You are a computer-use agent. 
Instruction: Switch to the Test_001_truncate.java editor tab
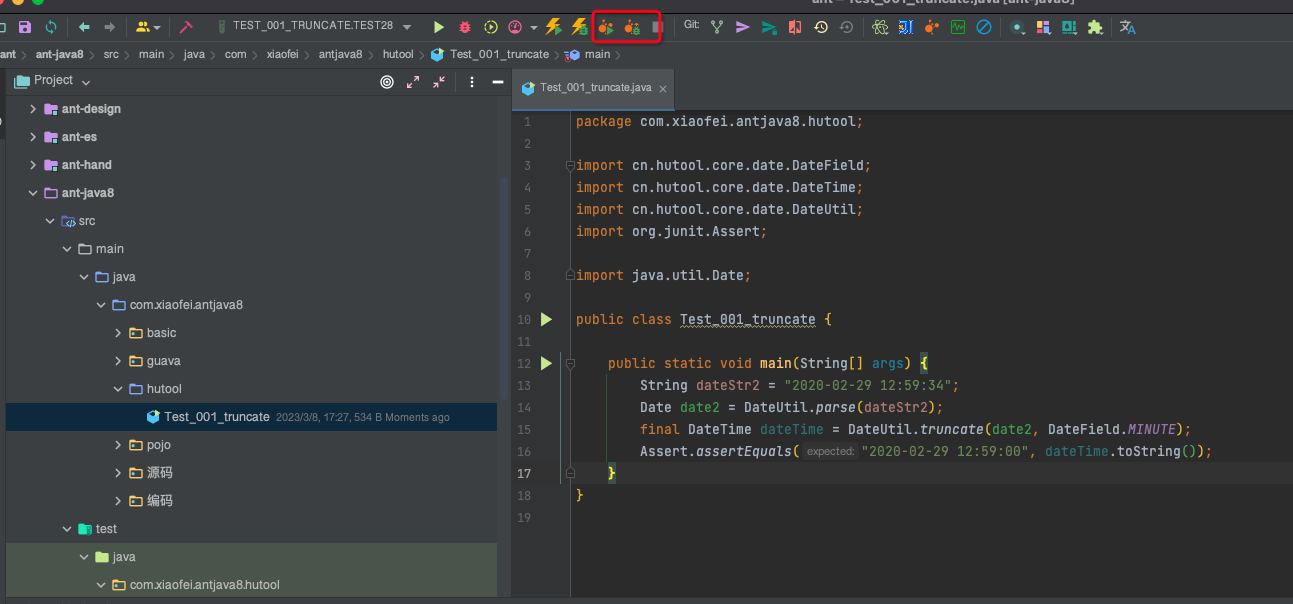(594, 88)
